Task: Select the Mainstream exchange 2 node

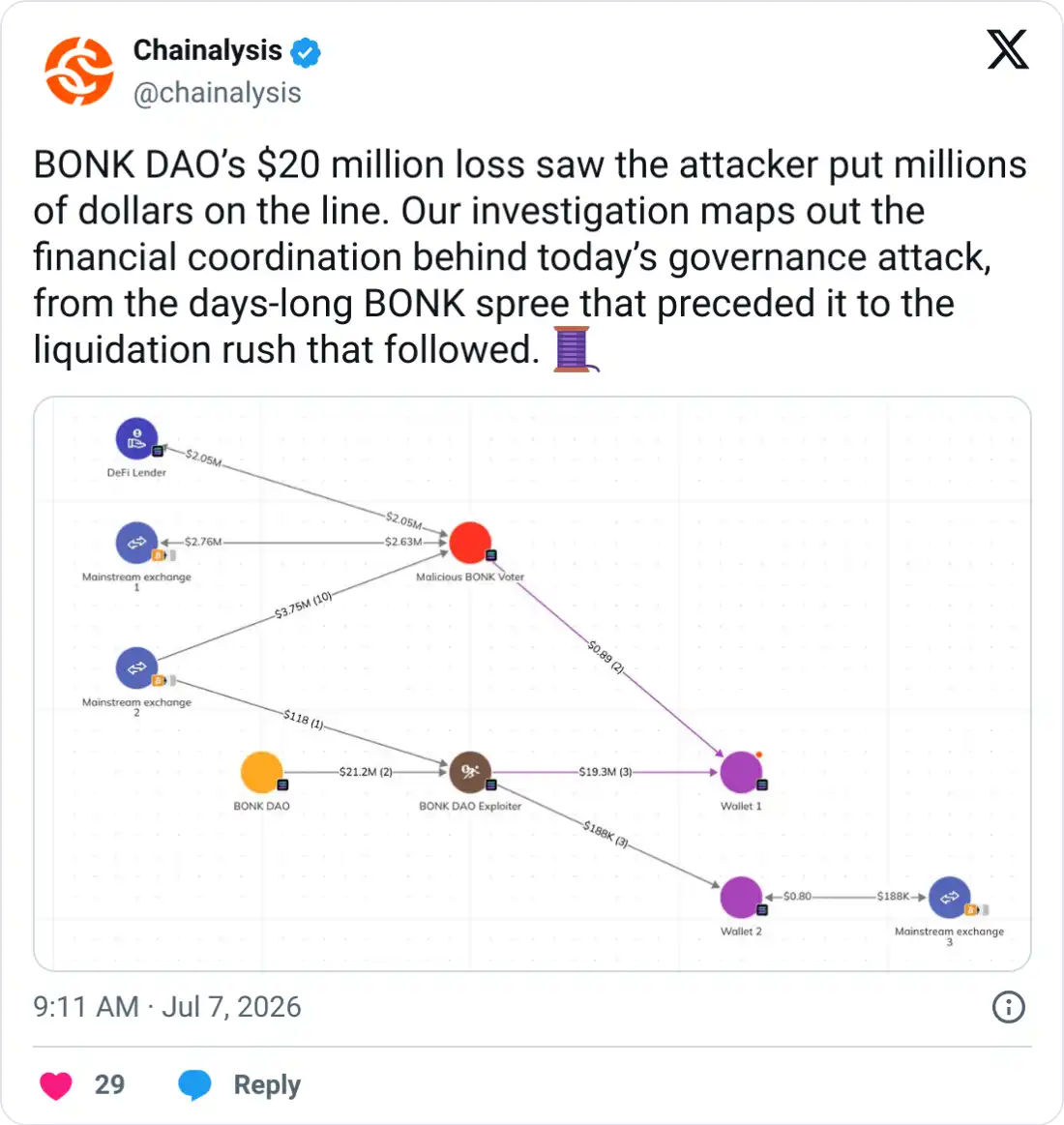Action: pos(136,668)
